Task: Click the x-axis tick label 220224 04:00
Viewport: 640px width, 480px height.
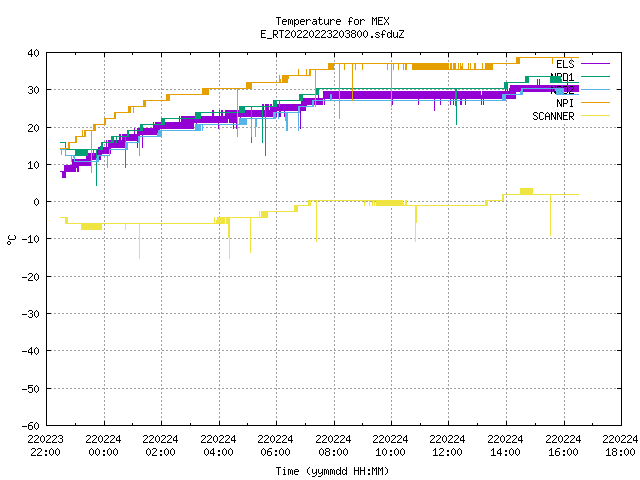Action: pos(218,446)
